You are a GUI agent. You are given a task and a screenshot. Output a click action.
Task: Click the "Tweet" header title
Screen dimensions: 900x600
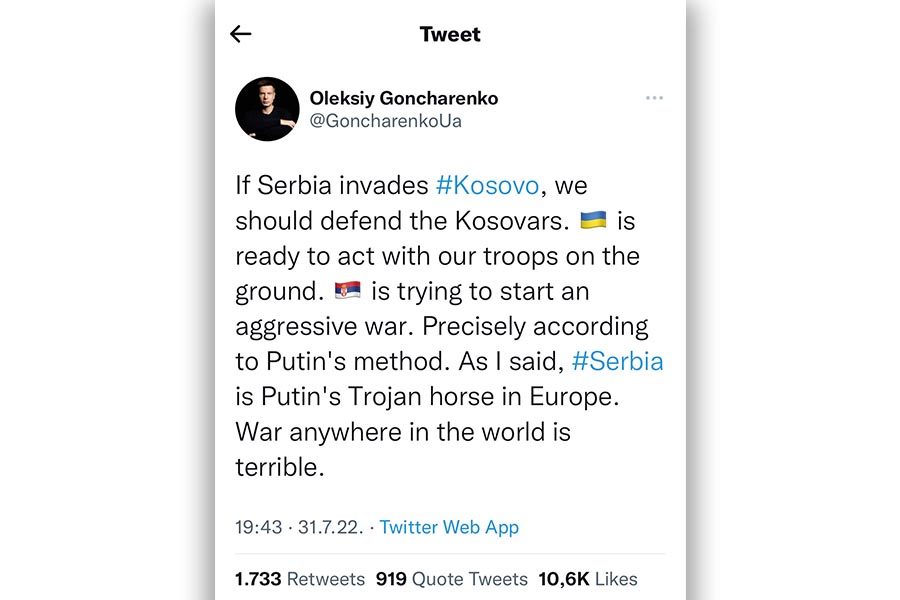450,34
